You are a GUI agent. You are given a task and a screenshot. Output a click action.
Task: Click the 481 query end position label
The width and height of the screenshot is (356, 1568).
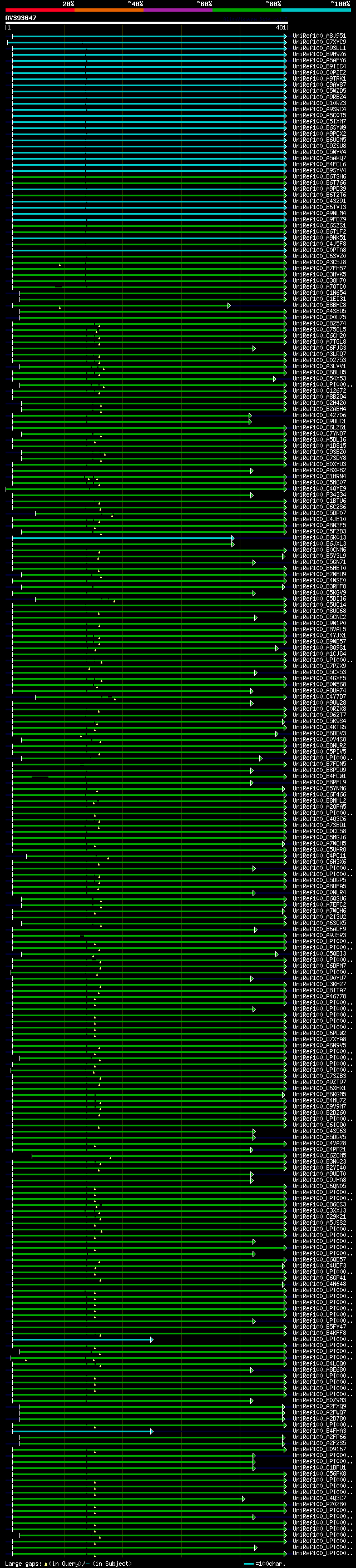(x=281, y=27)
